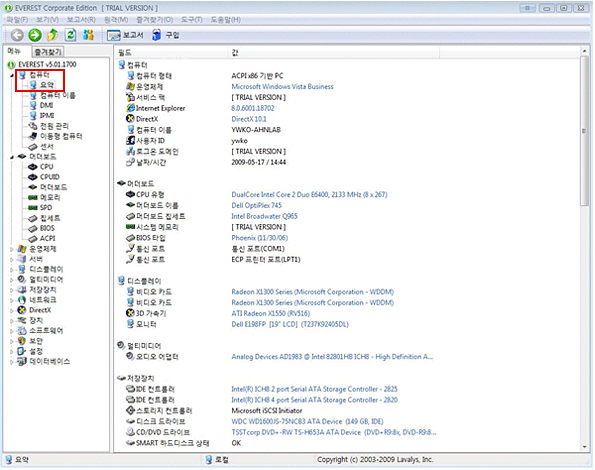Open the Intel Broadwater Q965 link

pyautogui.click(x=264, y=217)
